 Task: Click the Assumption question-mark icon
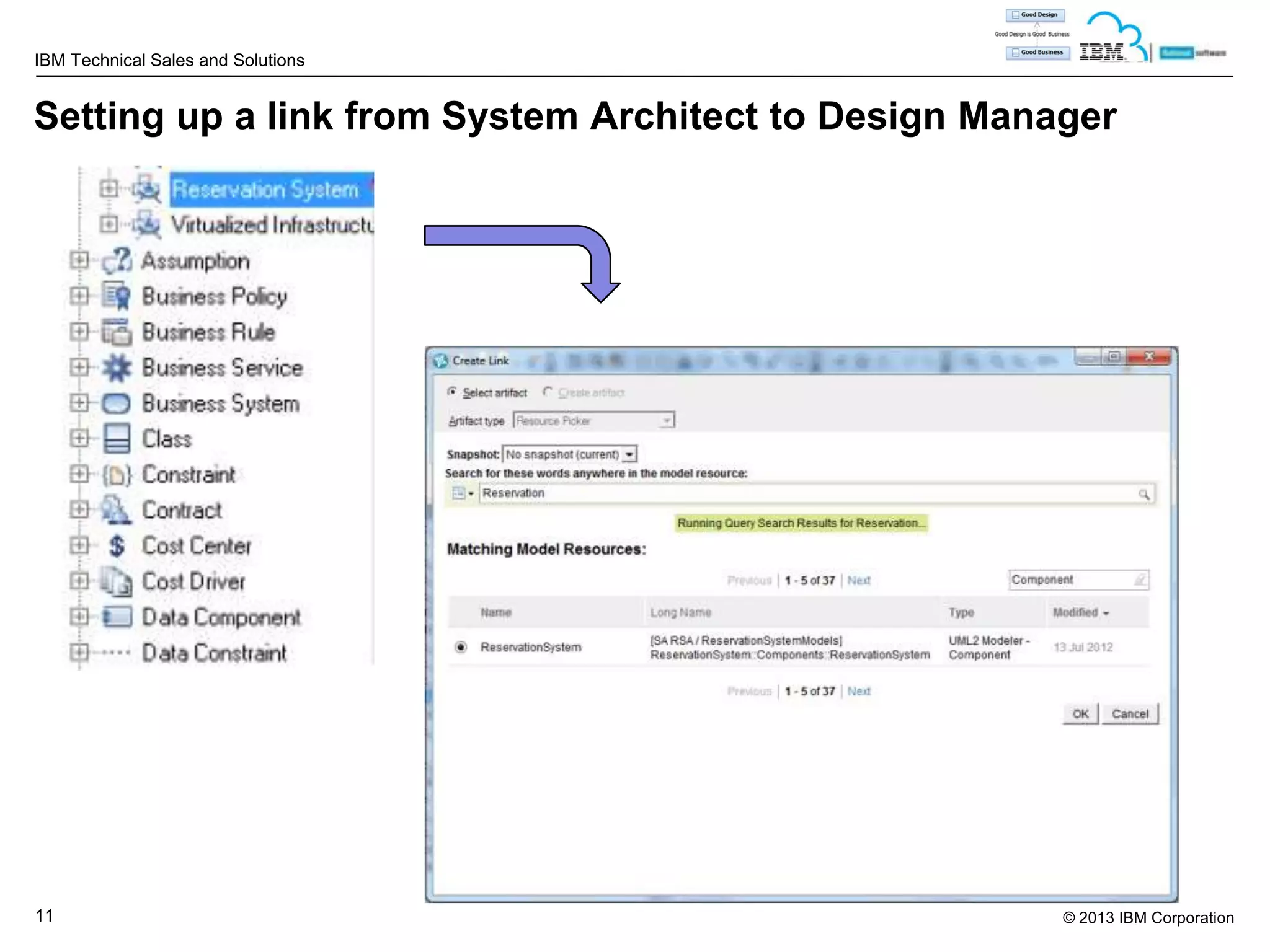(117, 260)
